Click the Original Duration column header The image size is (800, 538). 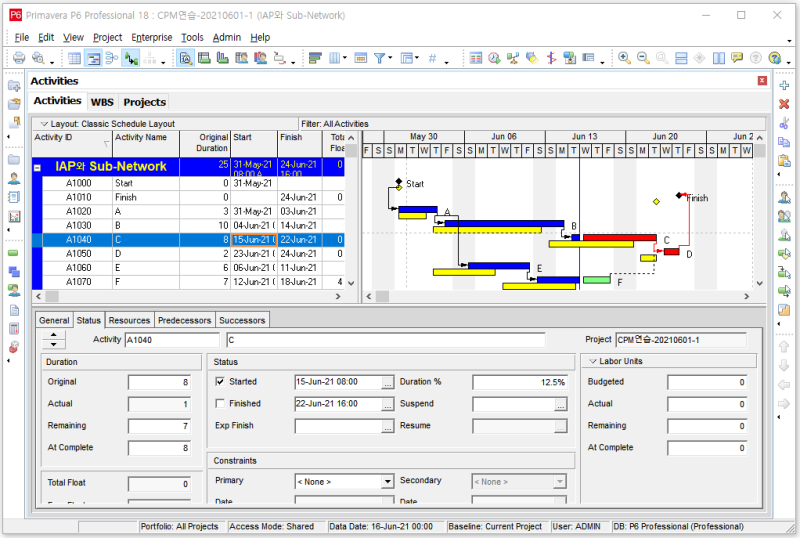point(205,143)
